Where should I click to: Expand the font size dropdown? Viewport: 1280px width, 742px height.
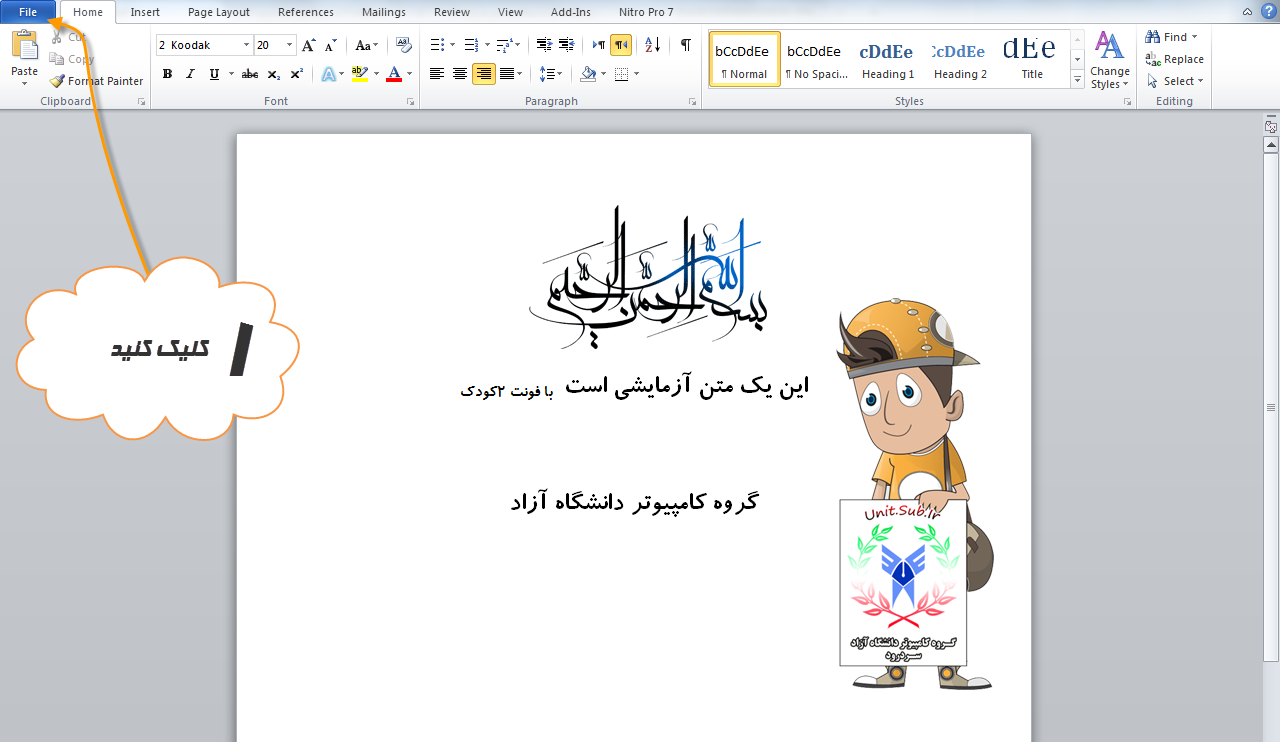tap(290, 45)
